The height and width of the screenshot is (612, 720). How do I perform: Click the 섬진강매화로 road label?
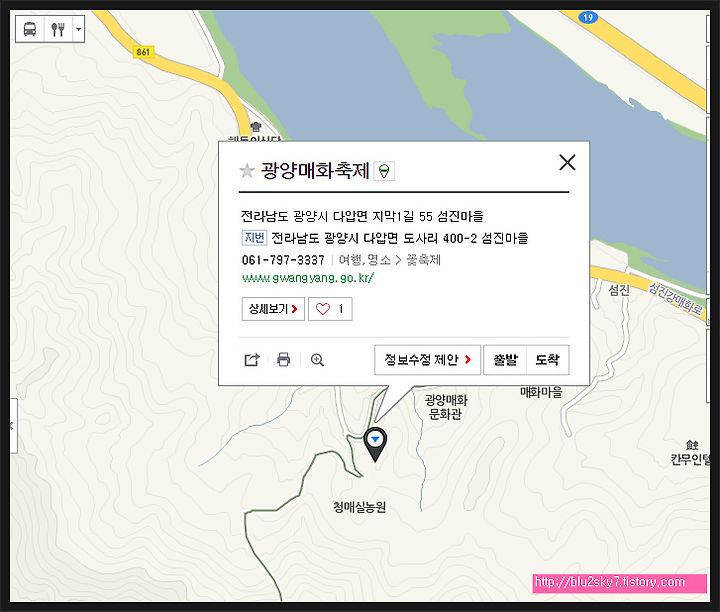(675, 299)
